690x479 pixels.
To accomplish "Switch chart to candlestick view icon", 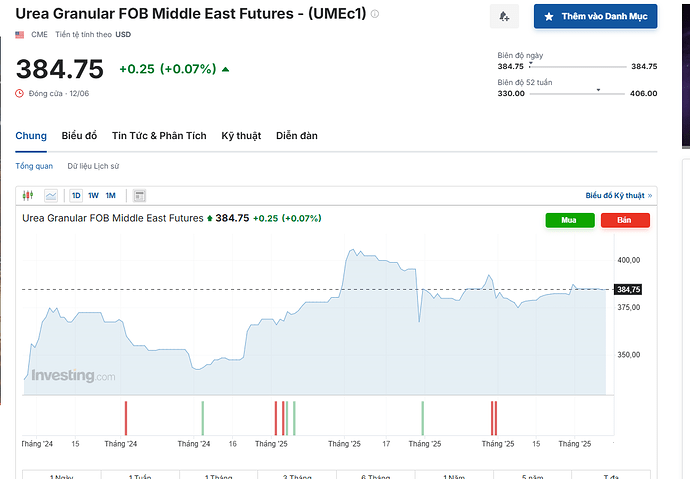I will click(28, 196).
